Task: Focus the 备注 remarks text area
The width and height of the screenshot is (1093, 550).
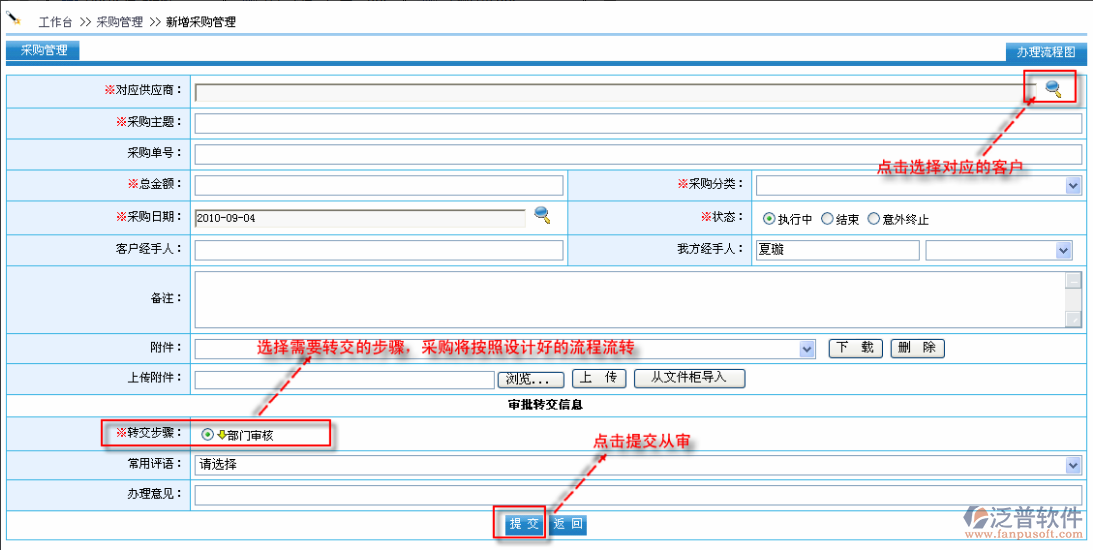Action: point(630,299)
